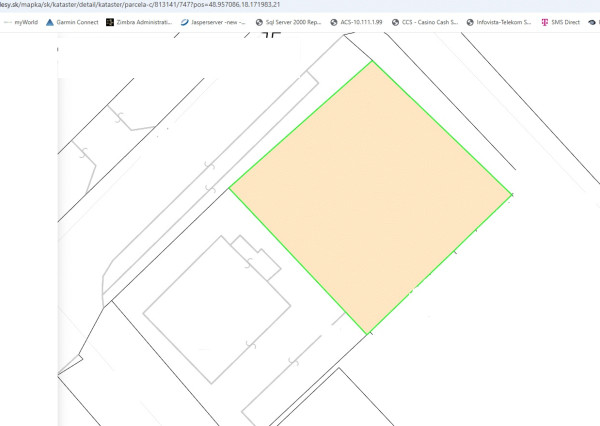Click the Sql Server 2000 bookmark globe icon

(260, 21)
